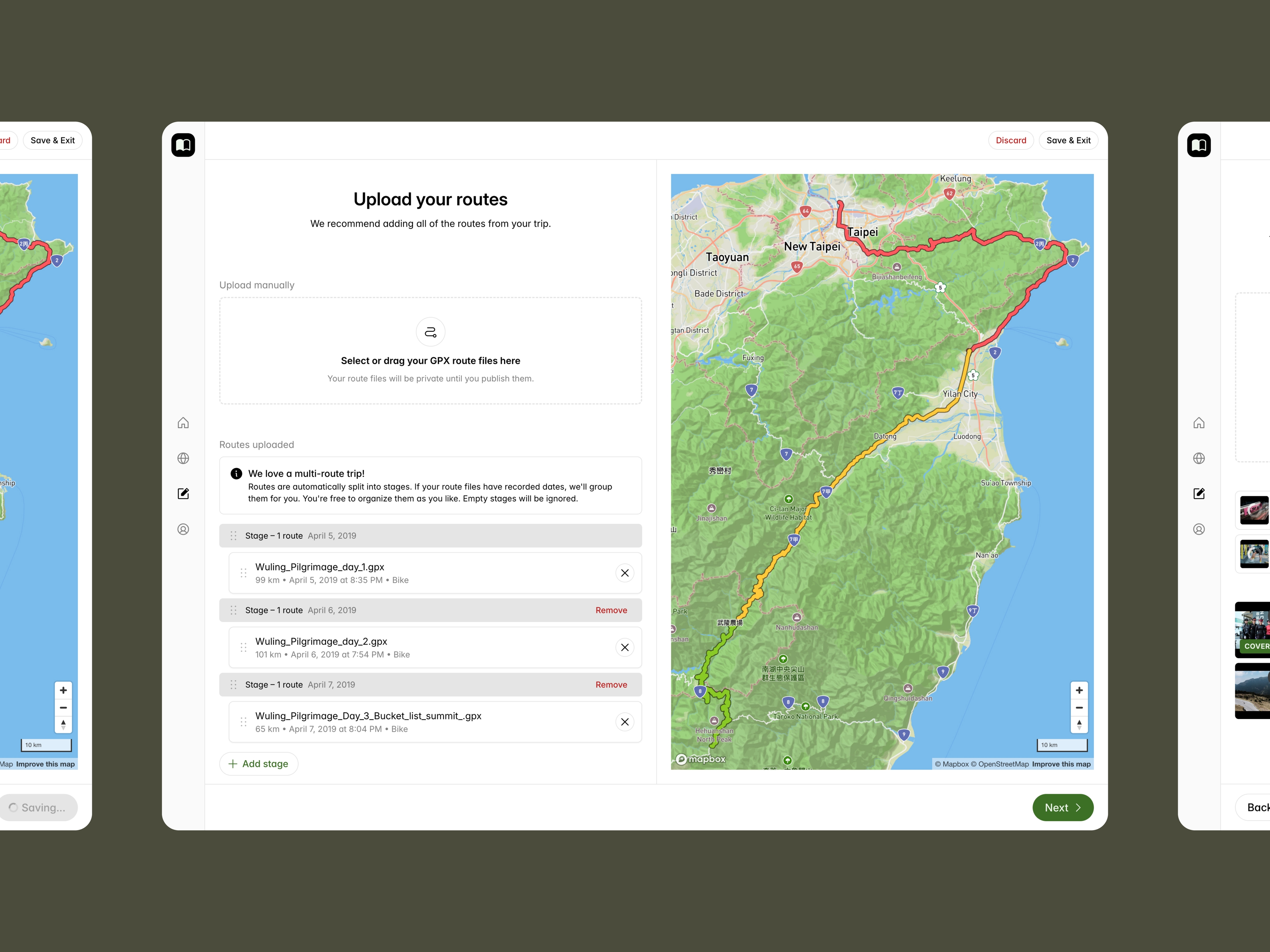Screen dimensions: 1270x952
Task: Click drag handle of April 5, 2019 stage
Action: click(x=233, y=535)
